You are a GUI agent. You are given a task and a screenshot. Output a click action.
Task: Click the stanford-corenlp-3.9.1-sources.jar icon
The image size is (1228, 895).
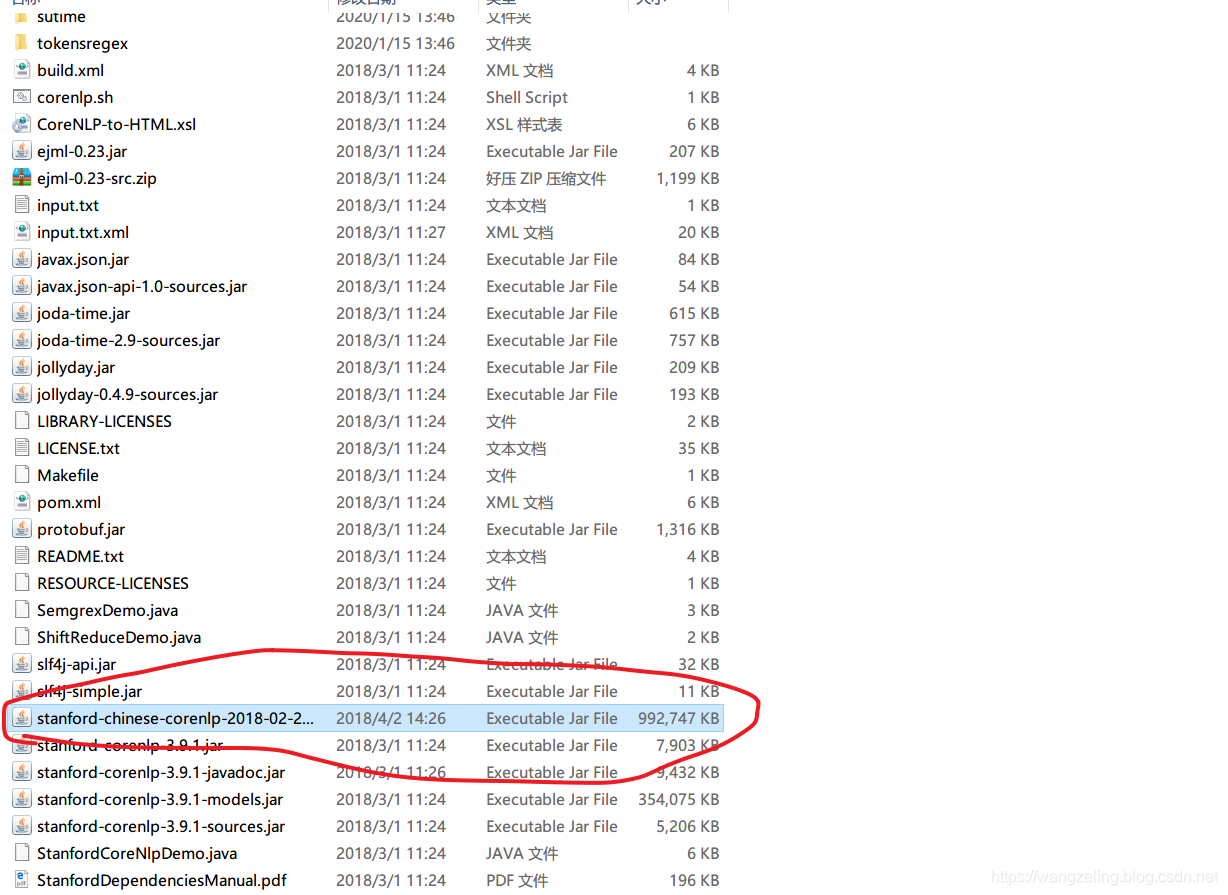click(21, 826)
